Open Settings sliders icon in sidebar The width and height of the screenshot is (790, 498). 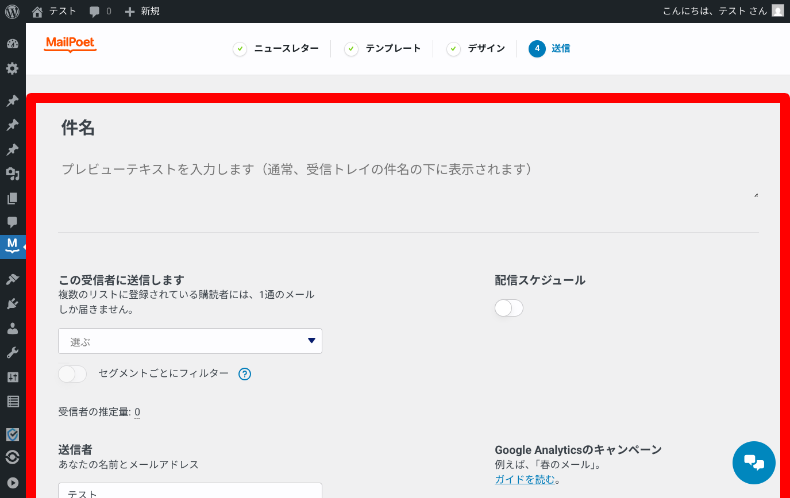(x=13, y=377)
